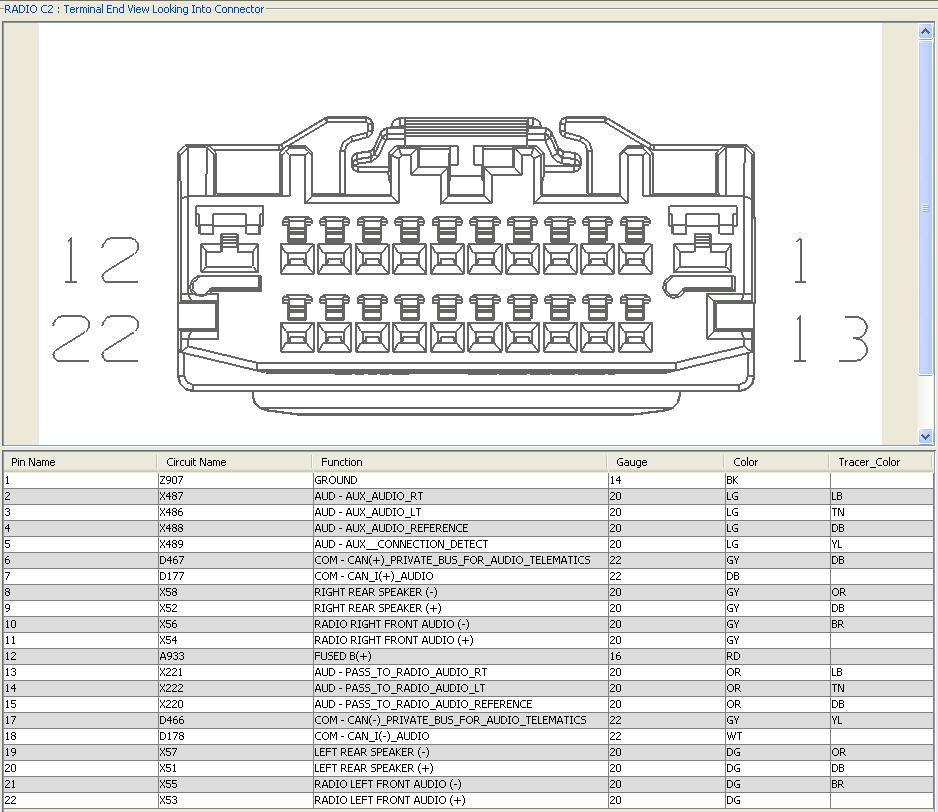Image resolution: width=938 pixels, height=812 pixels.
Task: Click the X489 AUX CONNECTION_DETECT row
Action: (401, 544)
